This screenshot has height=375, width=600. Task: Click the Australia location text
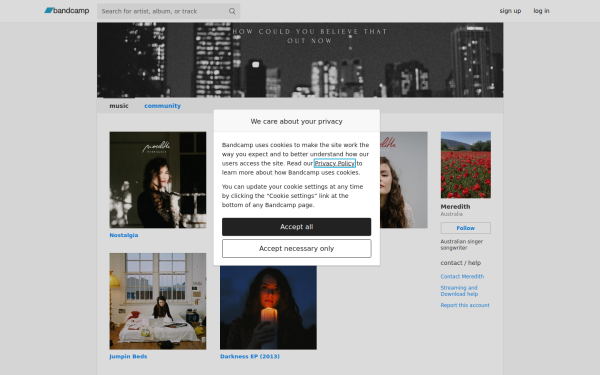[x=452, y=214]
